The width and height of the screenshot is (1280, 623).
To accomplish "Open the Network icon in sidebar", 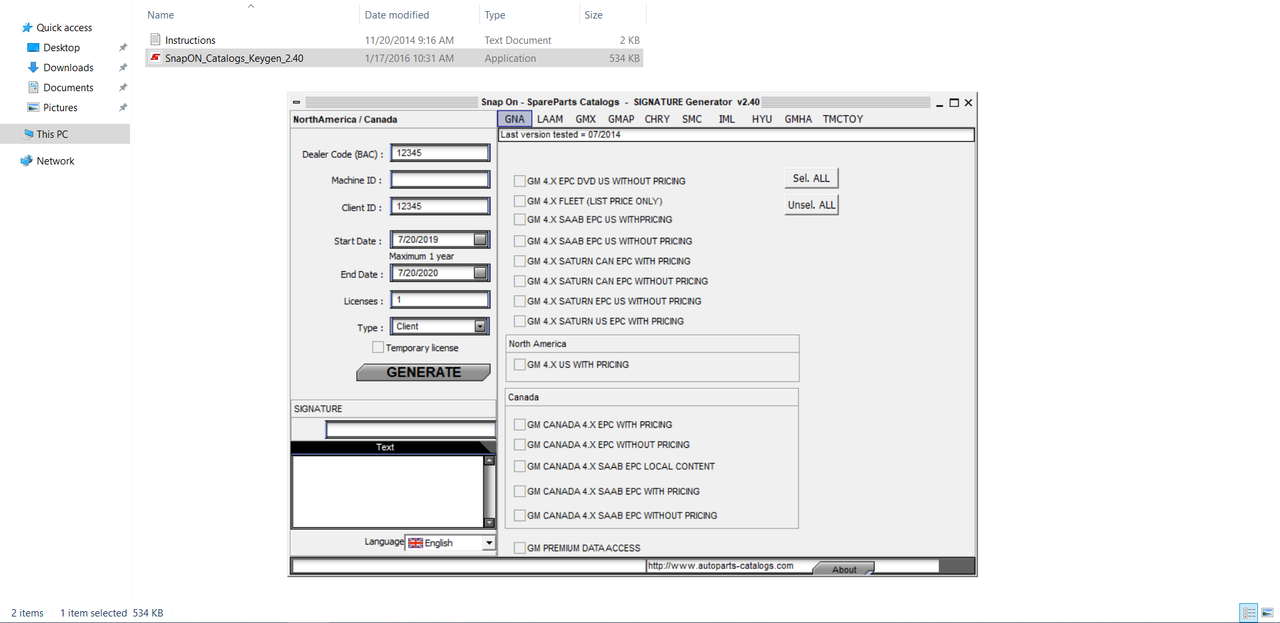I will 27,161.
